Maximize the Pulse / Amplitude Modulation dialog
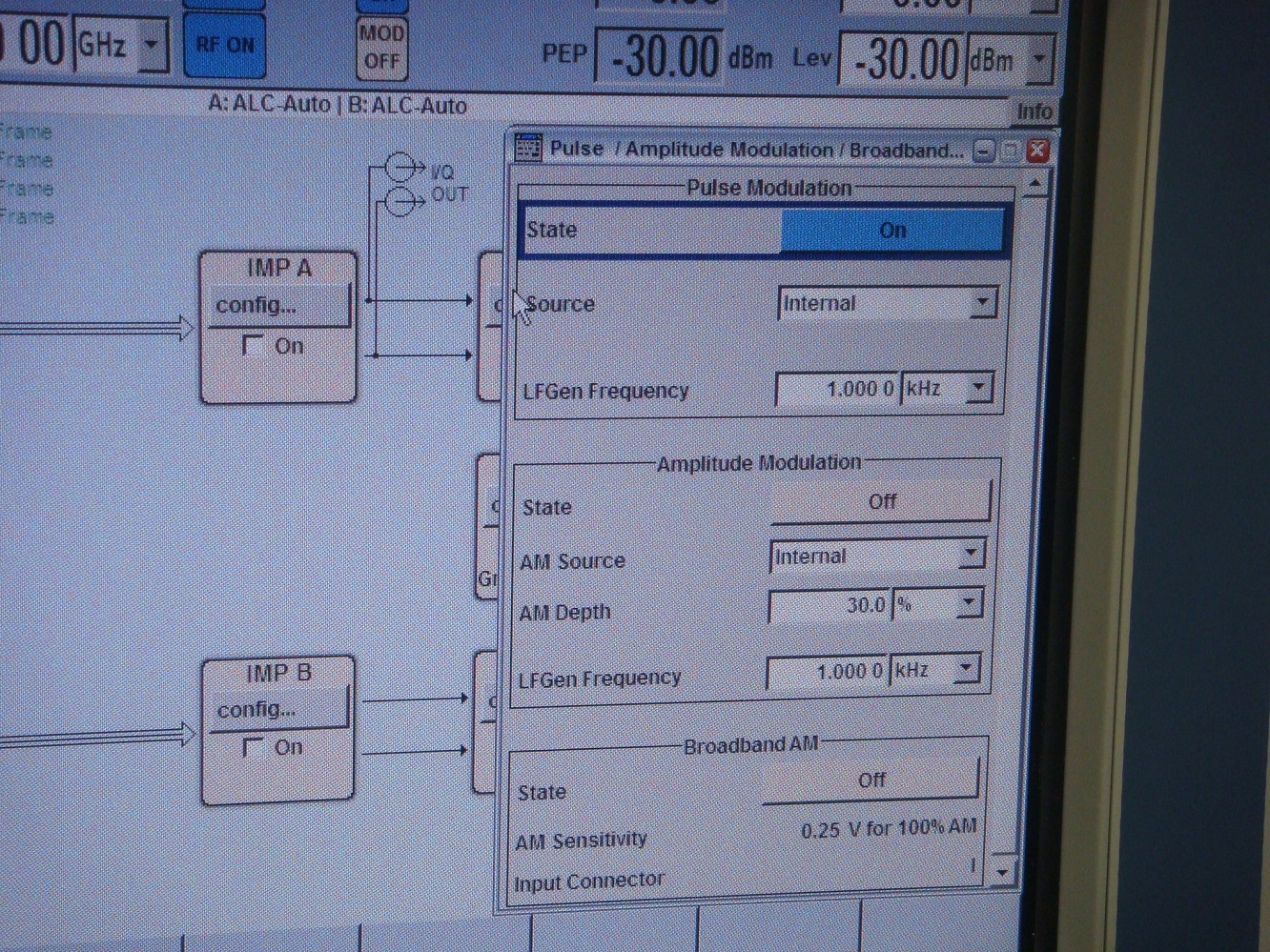 (1011, 152)
